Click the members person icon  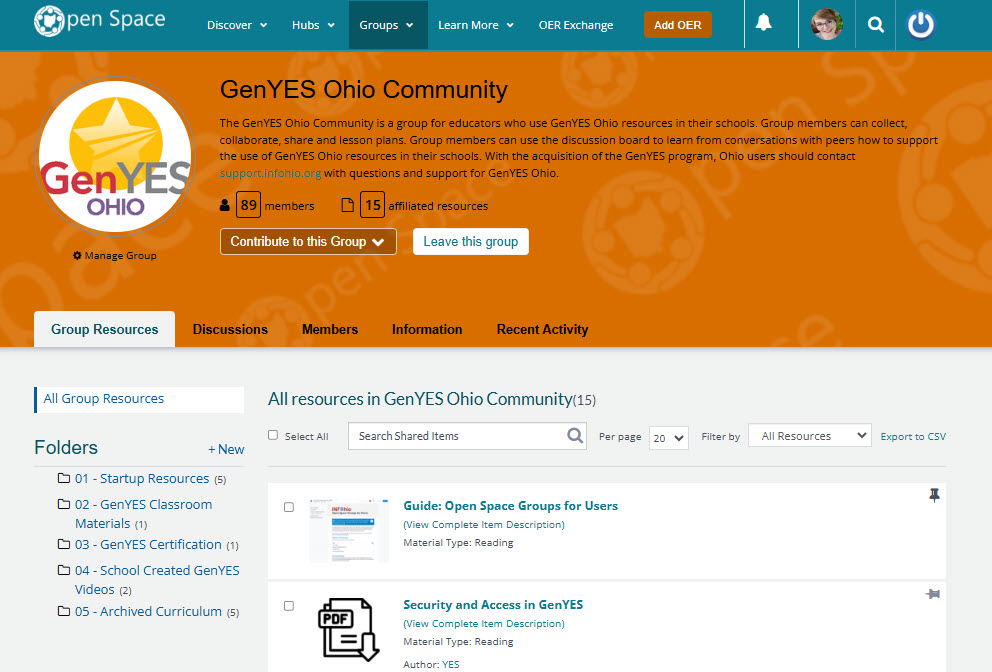coord(225,205)
